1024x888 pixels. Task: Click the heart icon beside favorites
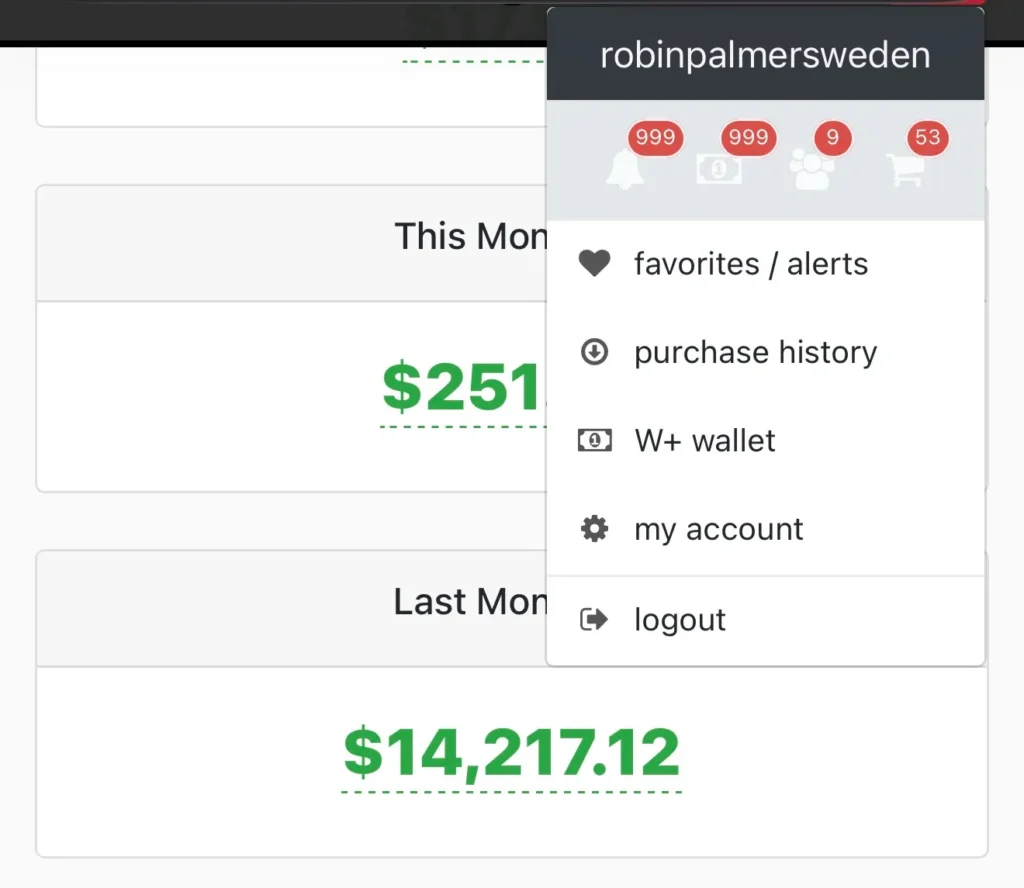[594, 264]
